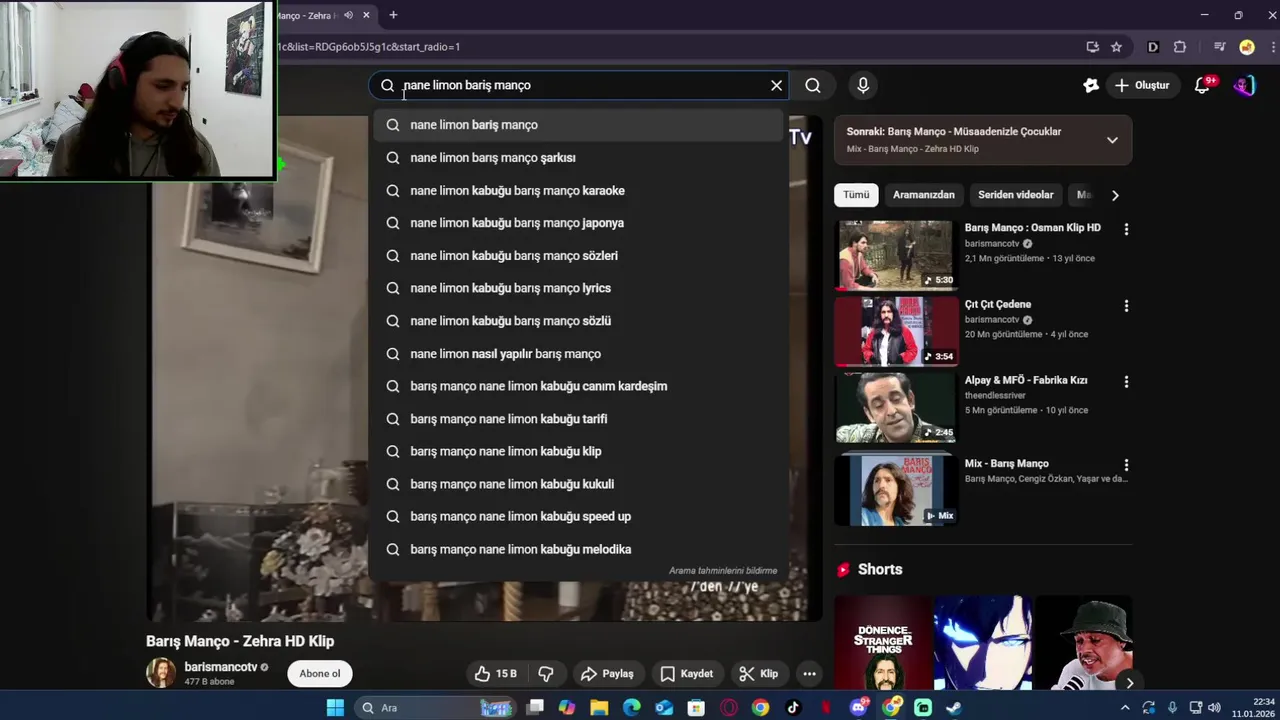Open 'Barış Manço : Osman Klip HD' thumbnail

pyautogui.click(x=896, y=255)
